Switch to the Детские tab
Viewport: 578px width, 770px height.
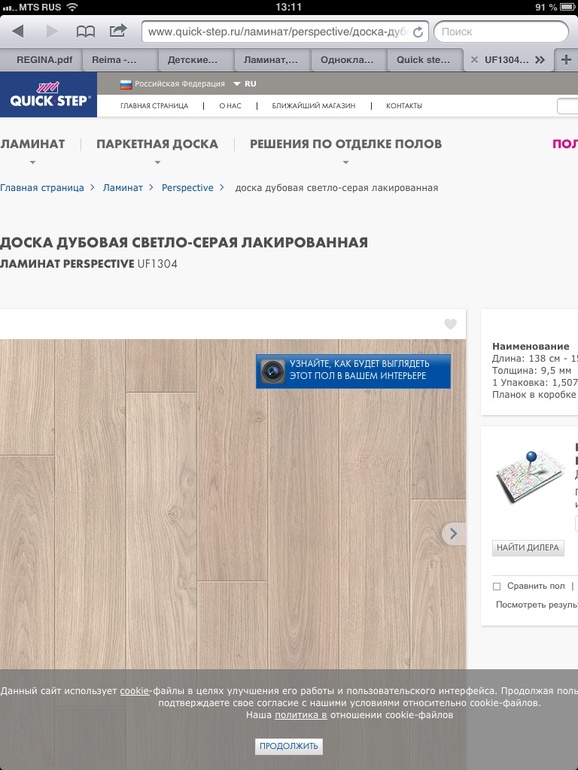click(x=196, y=60)
